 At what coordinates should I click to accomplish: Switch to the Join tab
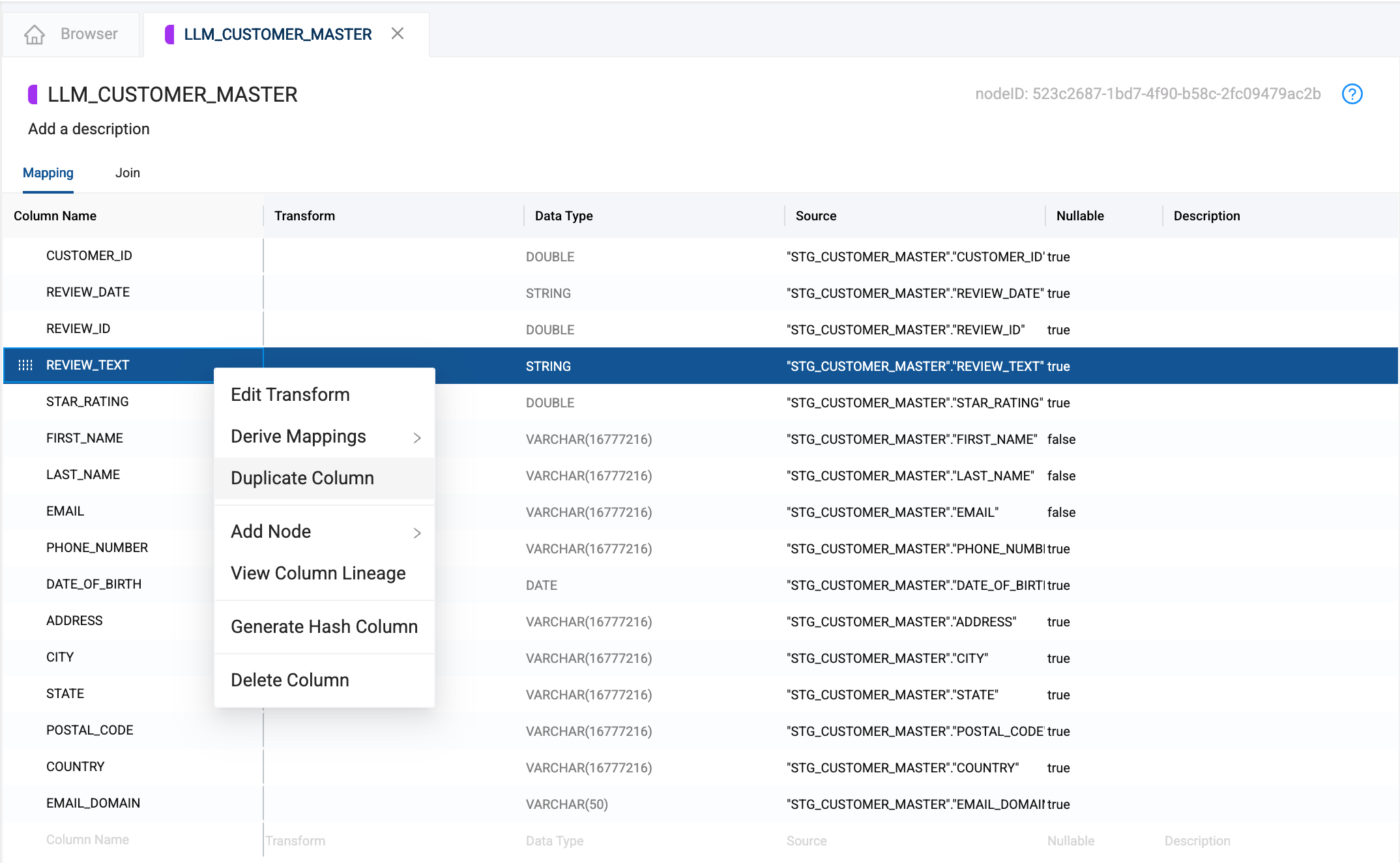[128, 173]
